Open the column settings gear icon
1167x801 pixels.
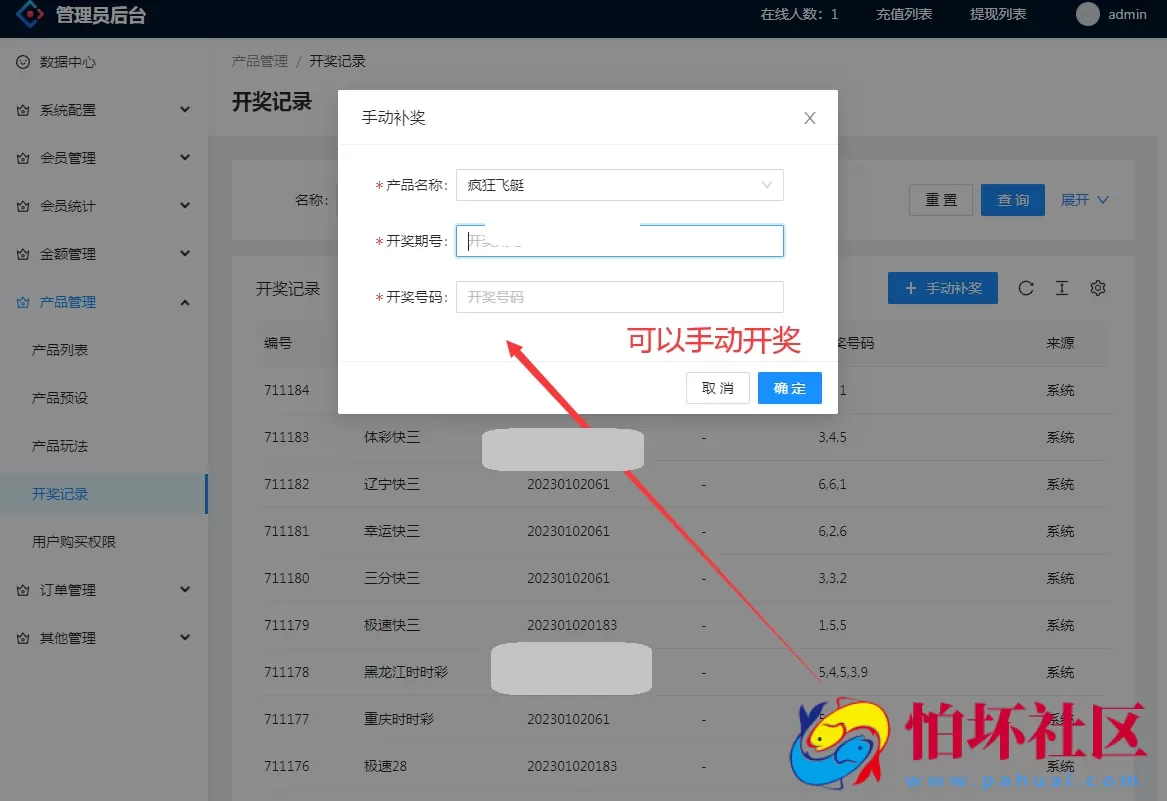pyautogui.click(x=1097, y=288)
